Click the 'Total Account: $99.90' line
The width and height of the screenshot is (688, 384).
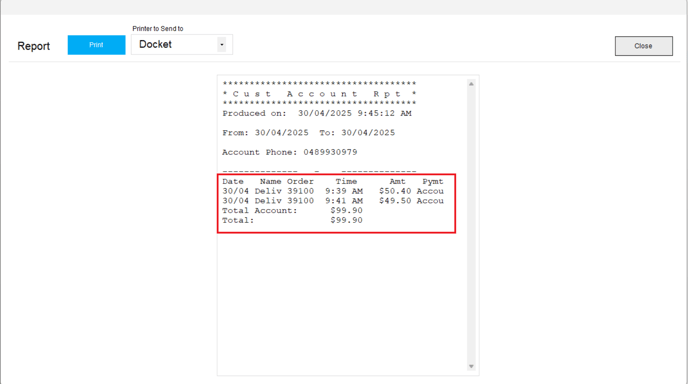click(x=292, y=210)
